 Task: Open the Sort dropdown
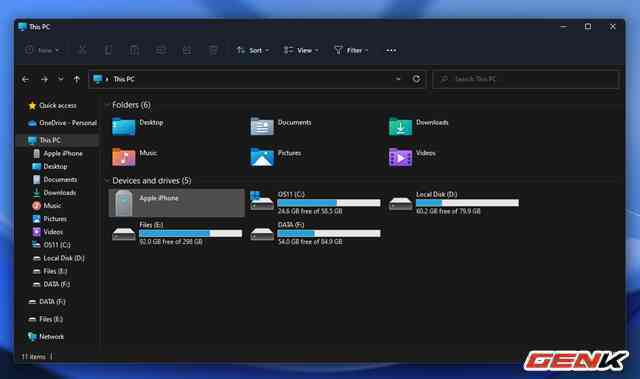[x=253, y=50]
